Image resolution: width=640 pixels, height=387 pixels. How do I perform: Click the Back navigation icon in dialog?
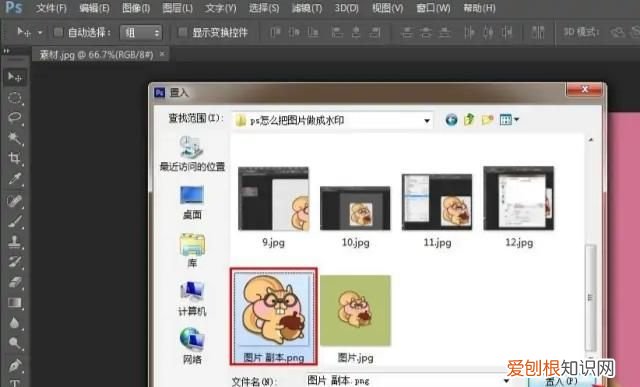click(x=451, y=120)
